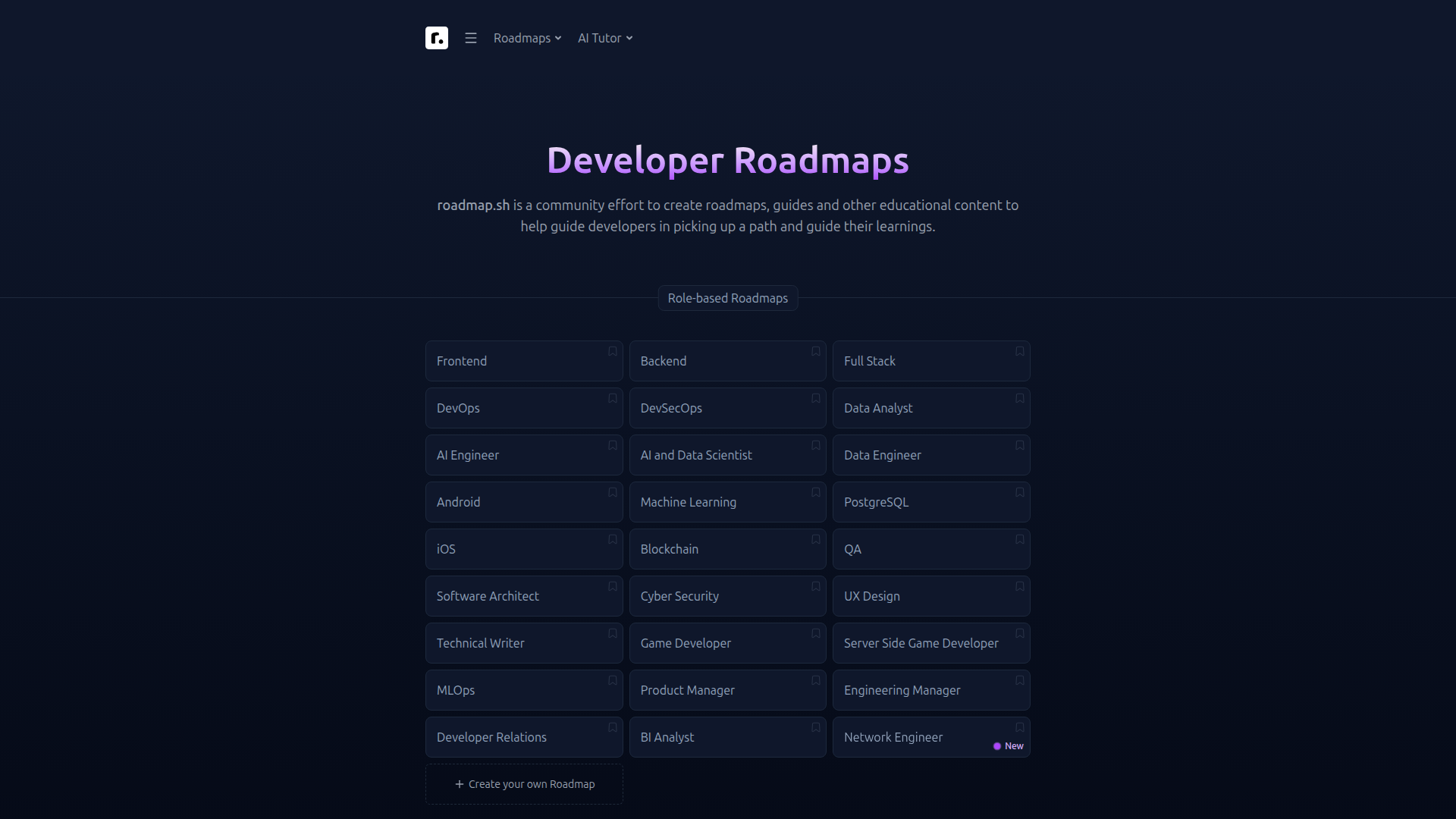
Task: Open the Blockchain roadmap
Action: (728, 549)
